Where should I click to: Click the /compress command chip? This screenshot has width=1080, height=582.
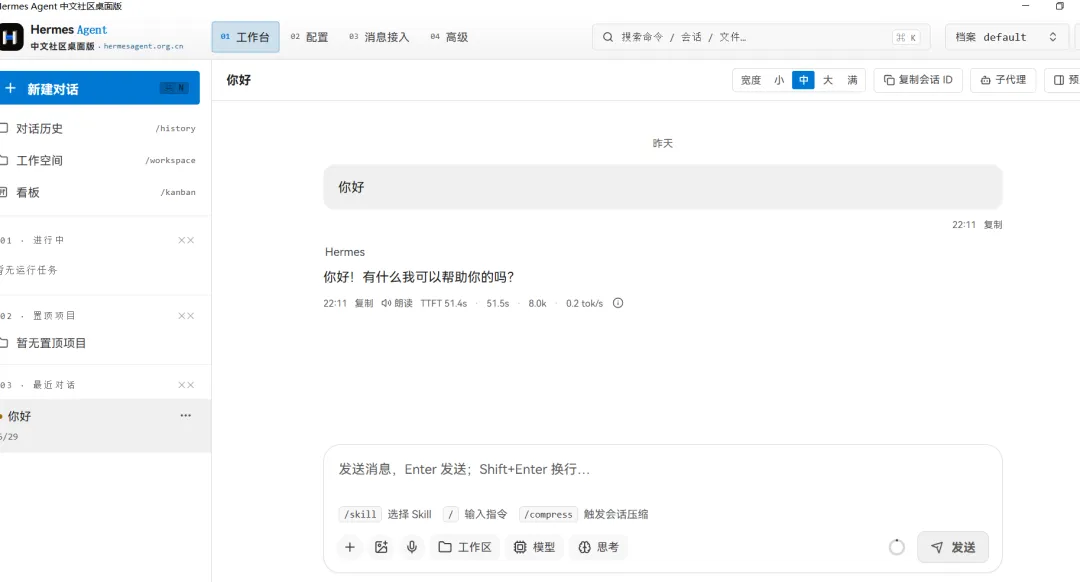click(x=548, y=515)
